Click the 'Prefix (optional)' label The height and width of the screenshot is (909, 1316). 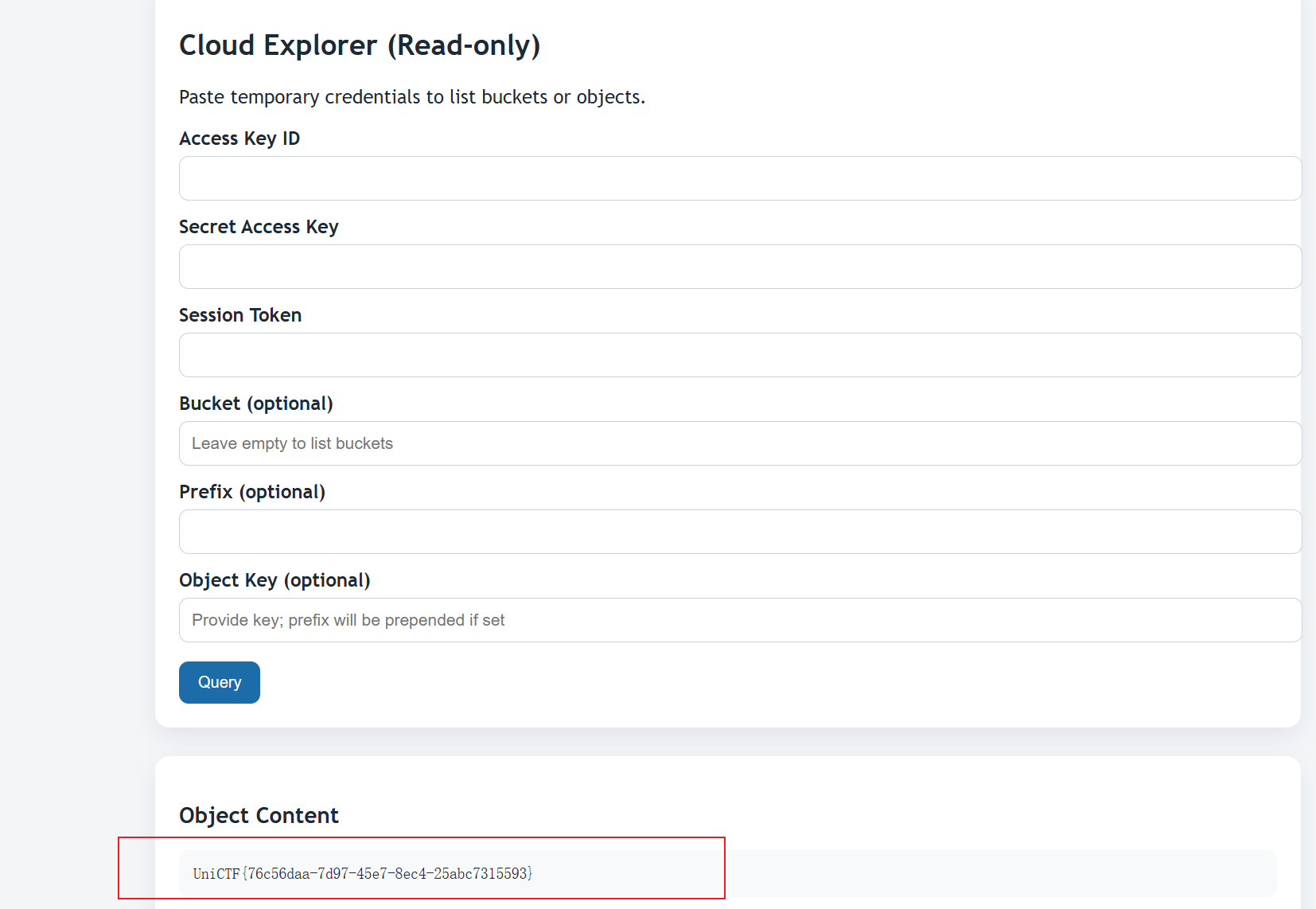252,492
